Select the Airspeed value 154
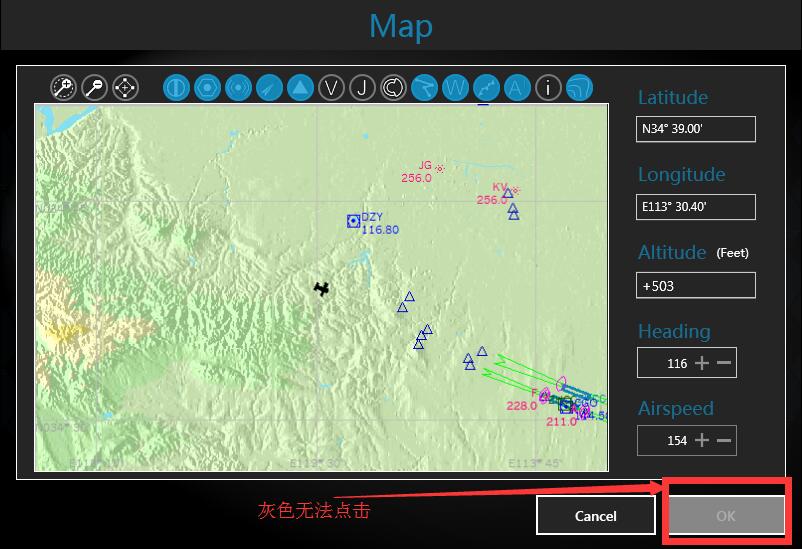Viewport: 802px width, 549px height. 677,441
